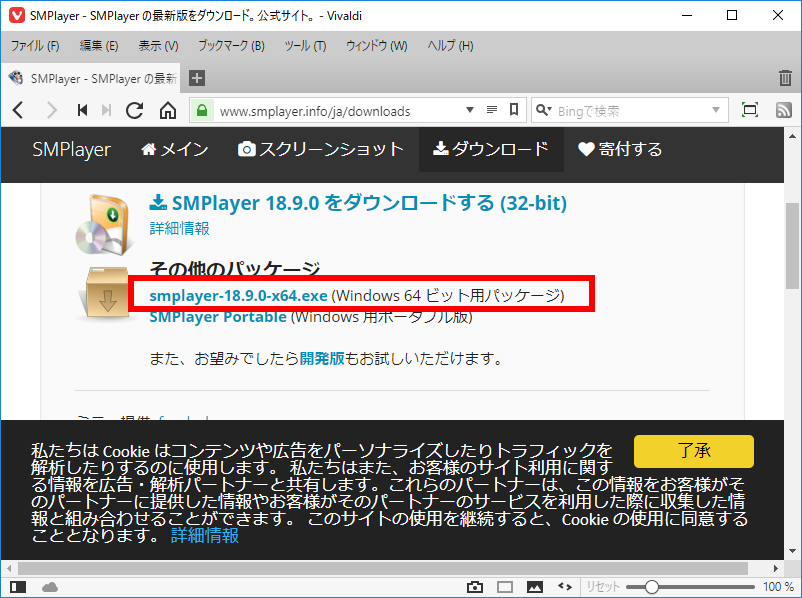
Task: Open the ヘルプ (H) menu
Action: click(450, 46)
